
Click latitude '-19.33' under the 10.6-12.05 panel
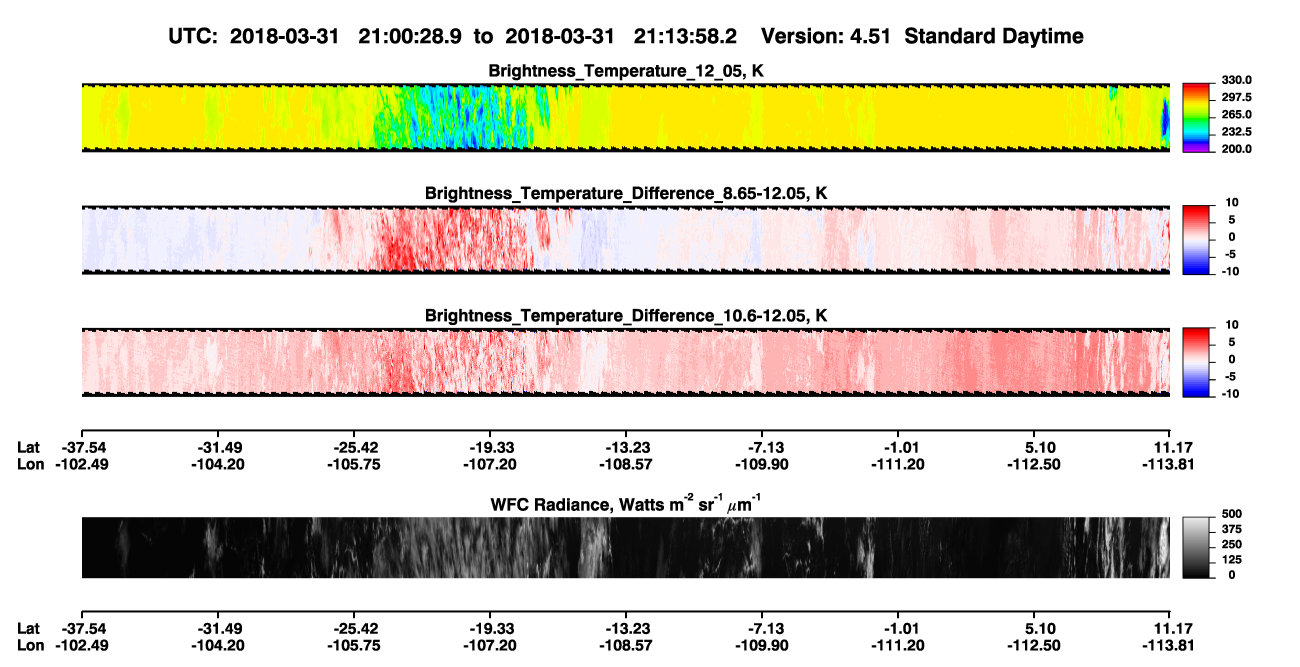click(489, 447)
